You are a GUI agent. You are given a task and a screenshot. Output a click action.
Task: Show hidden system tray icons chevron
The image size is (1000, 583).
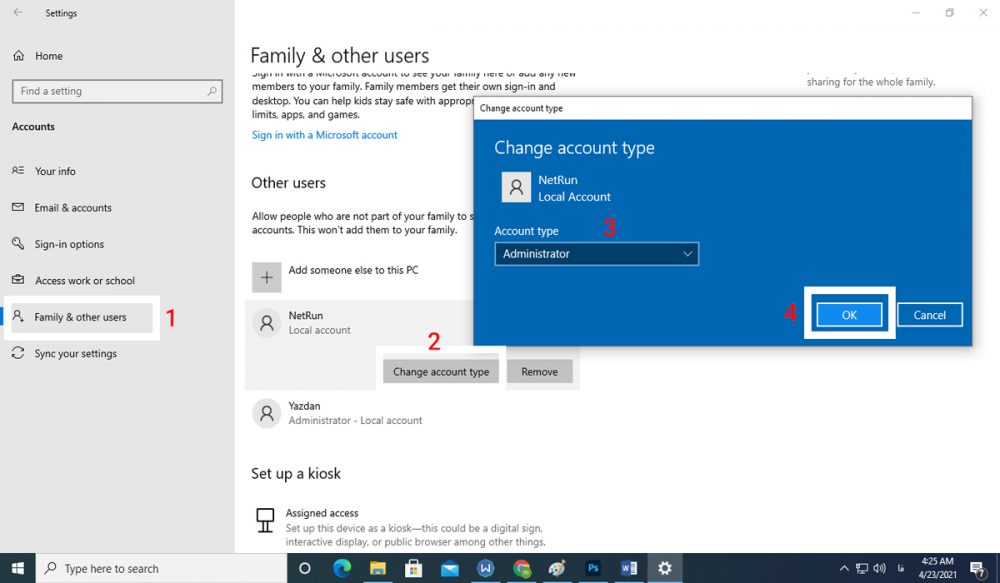[x=844, y=568]
